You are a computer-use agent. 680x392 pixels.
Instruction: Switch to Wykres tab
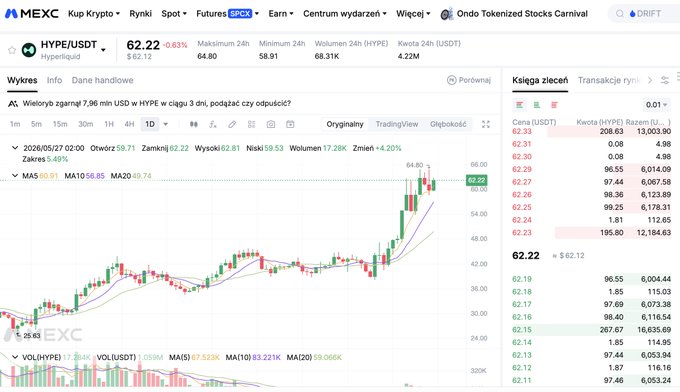[22, 80]
